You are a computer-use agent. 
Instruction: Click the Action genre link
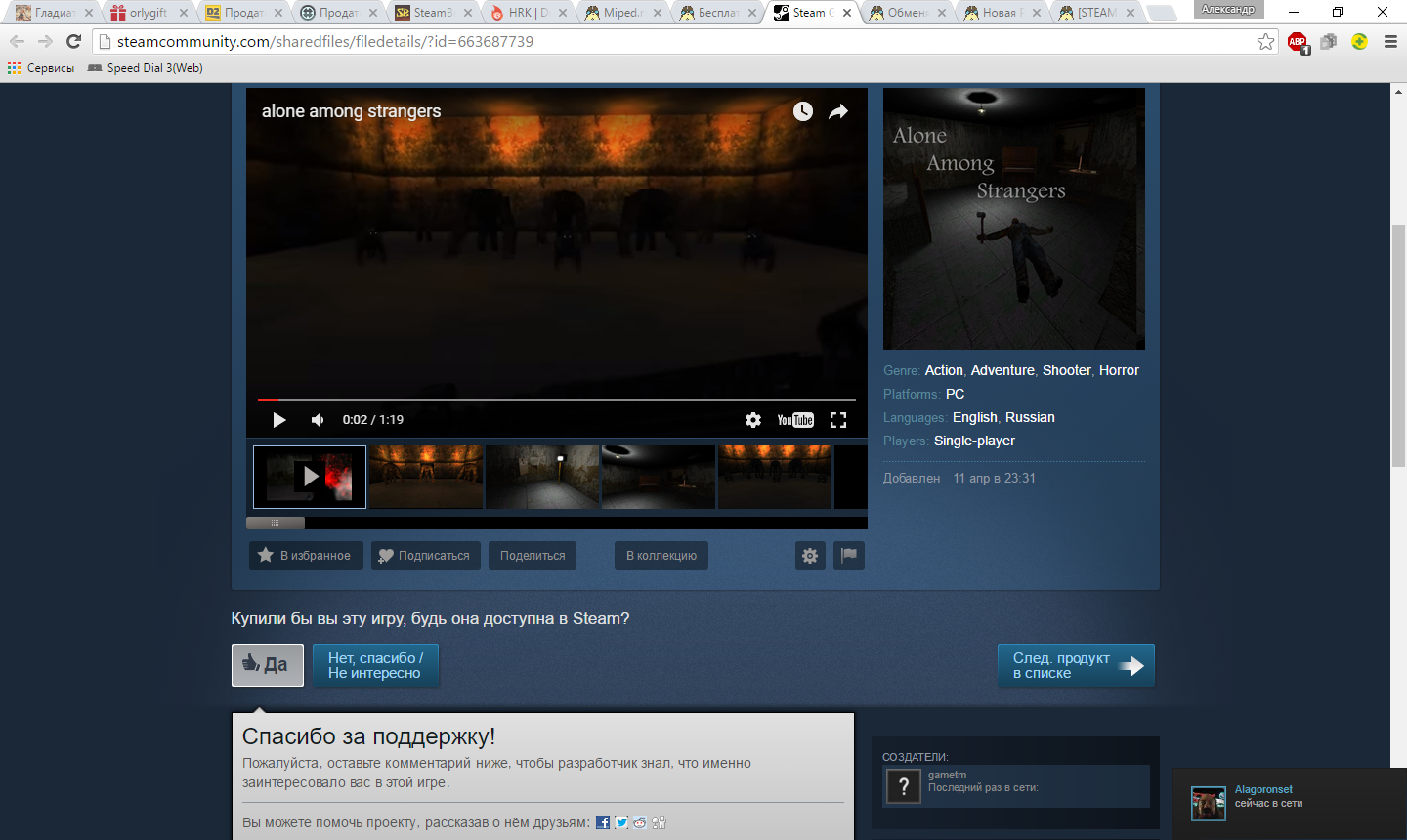click(x=944, y=370)
